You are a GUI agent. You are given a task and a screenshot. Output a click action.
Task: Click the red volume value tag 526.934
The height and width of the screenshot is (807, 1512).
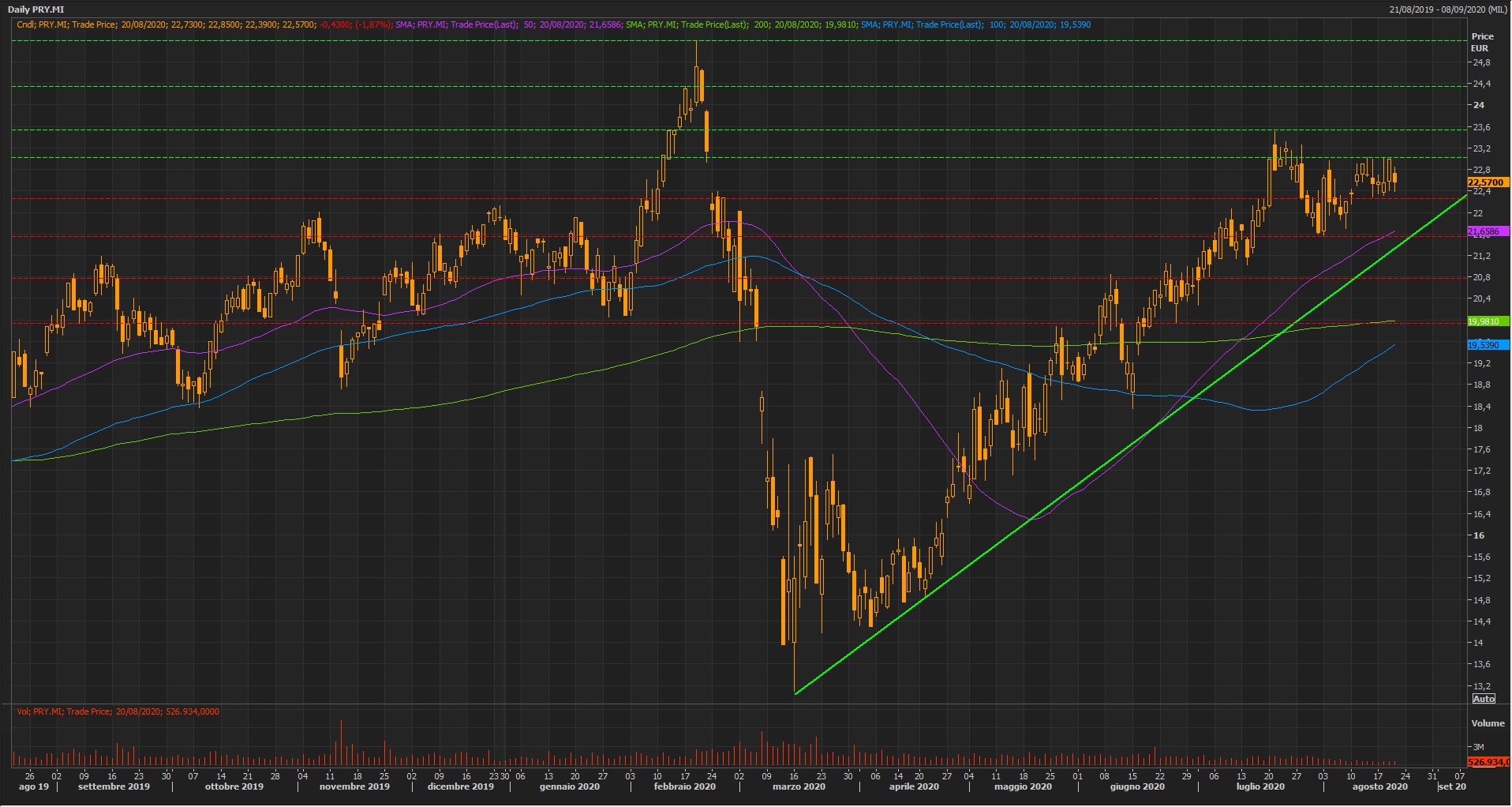(x=1488, y=762)
